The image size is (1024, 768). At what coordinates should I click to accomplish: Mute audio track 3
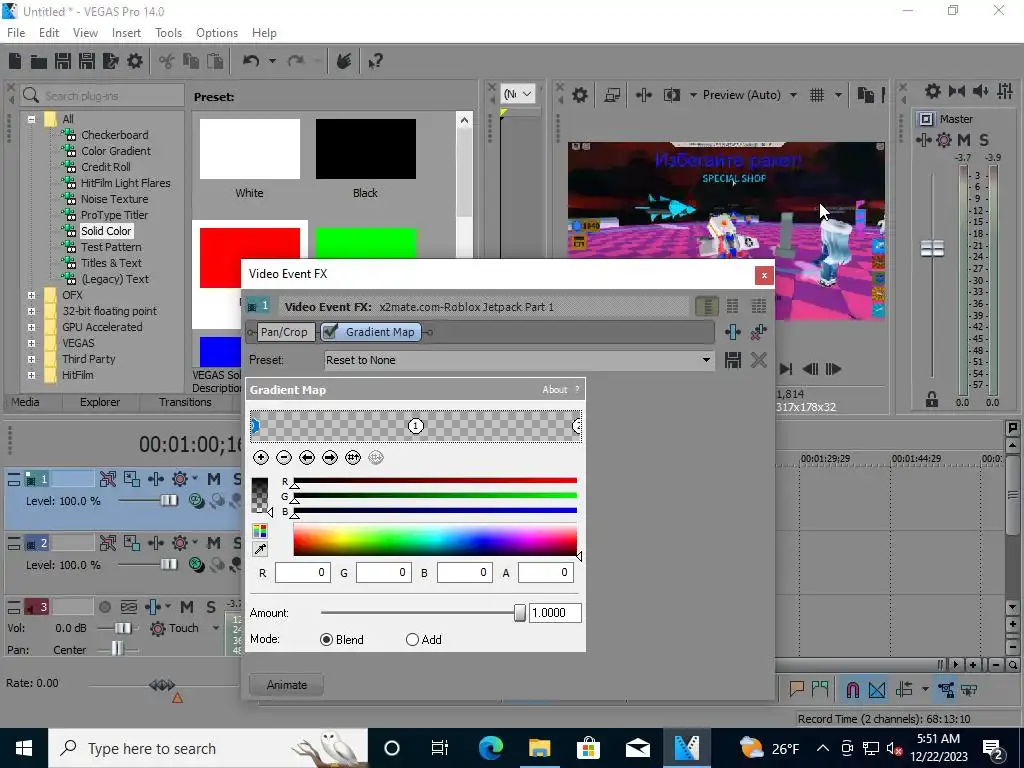pyautogui.click(x=187, y=607)
